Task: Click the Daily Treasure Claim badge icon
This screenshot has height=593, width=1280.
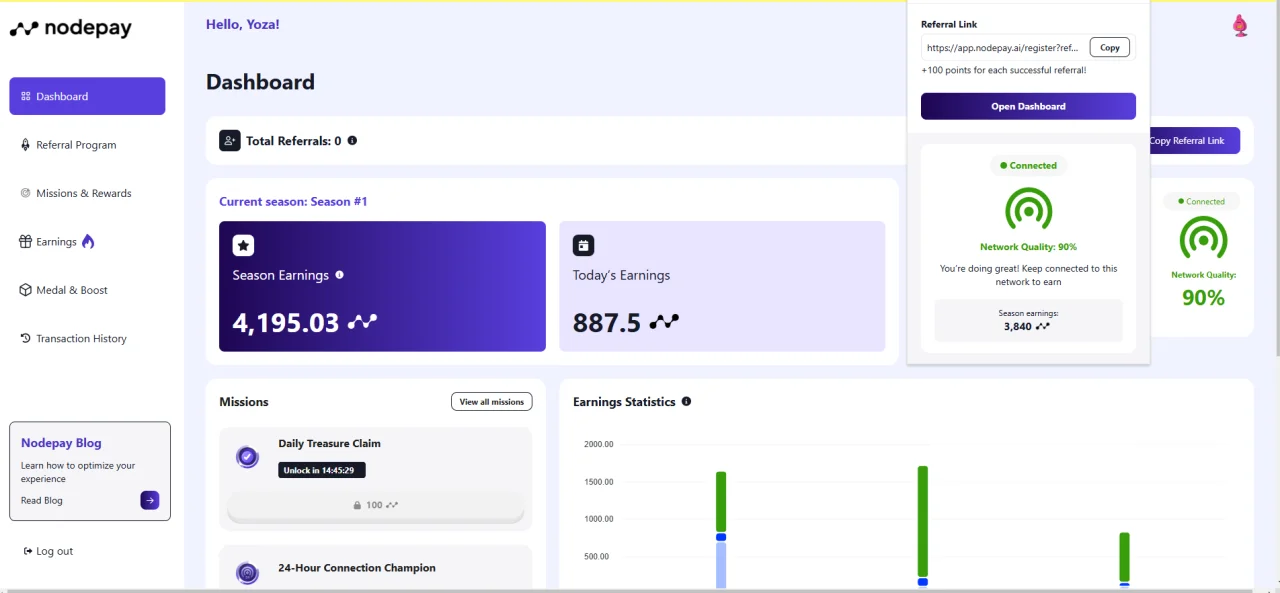Action: pos(247,457)
